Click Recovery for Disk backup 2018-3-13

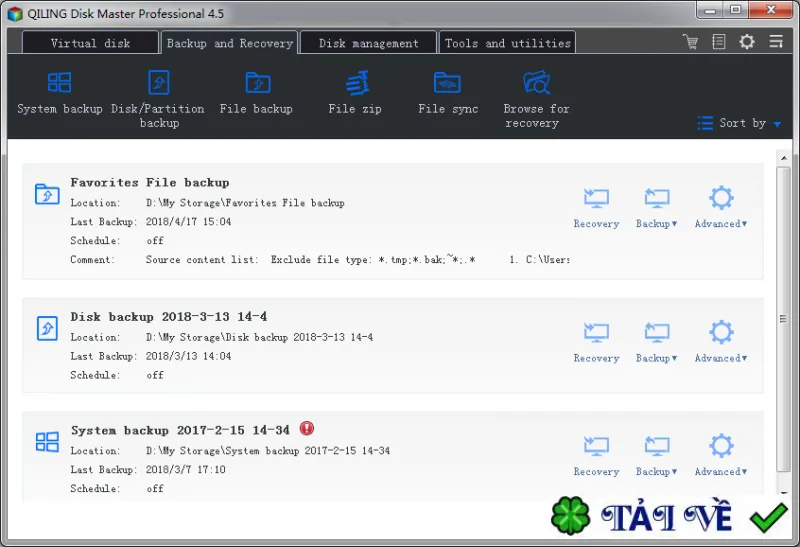pyautogui.click(x=596, y=343)
